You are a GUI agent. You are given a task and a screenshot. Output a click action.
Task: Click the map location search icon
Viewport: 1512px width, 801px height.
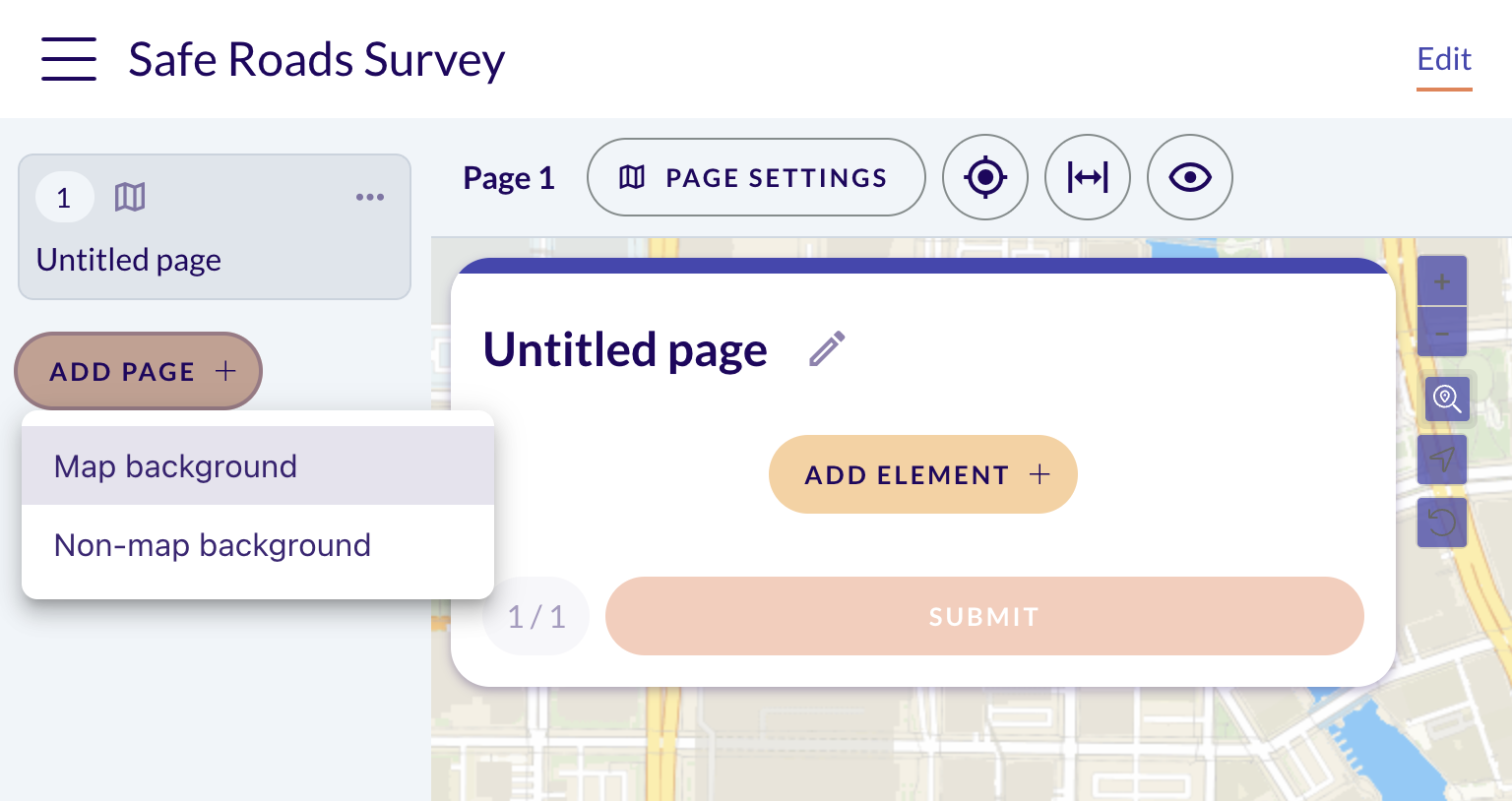click(x=1447, y=399)
